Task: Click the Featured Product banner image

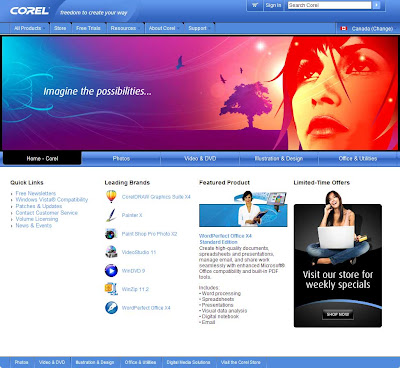Action: 243,209
